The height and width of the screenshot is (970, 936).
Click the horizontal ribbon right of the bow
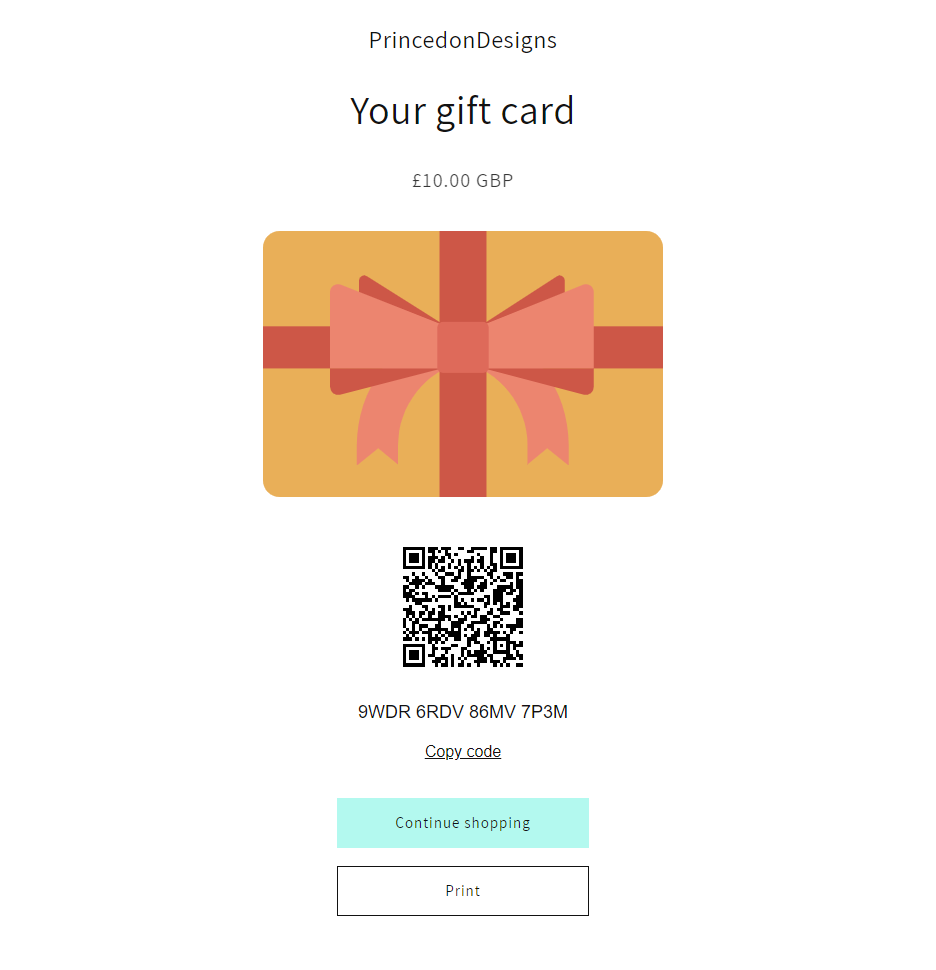pos(629,348)
